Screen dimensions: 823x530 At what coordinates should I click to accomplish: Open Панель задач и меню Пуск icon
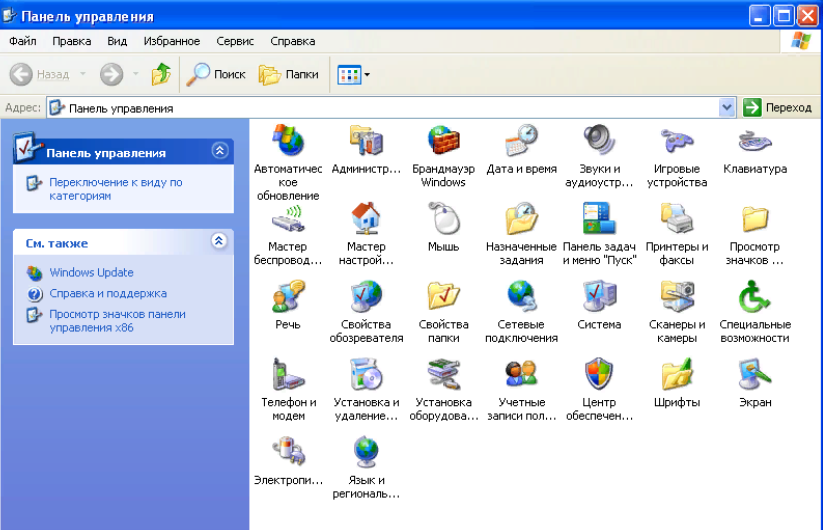coord(599,218)
